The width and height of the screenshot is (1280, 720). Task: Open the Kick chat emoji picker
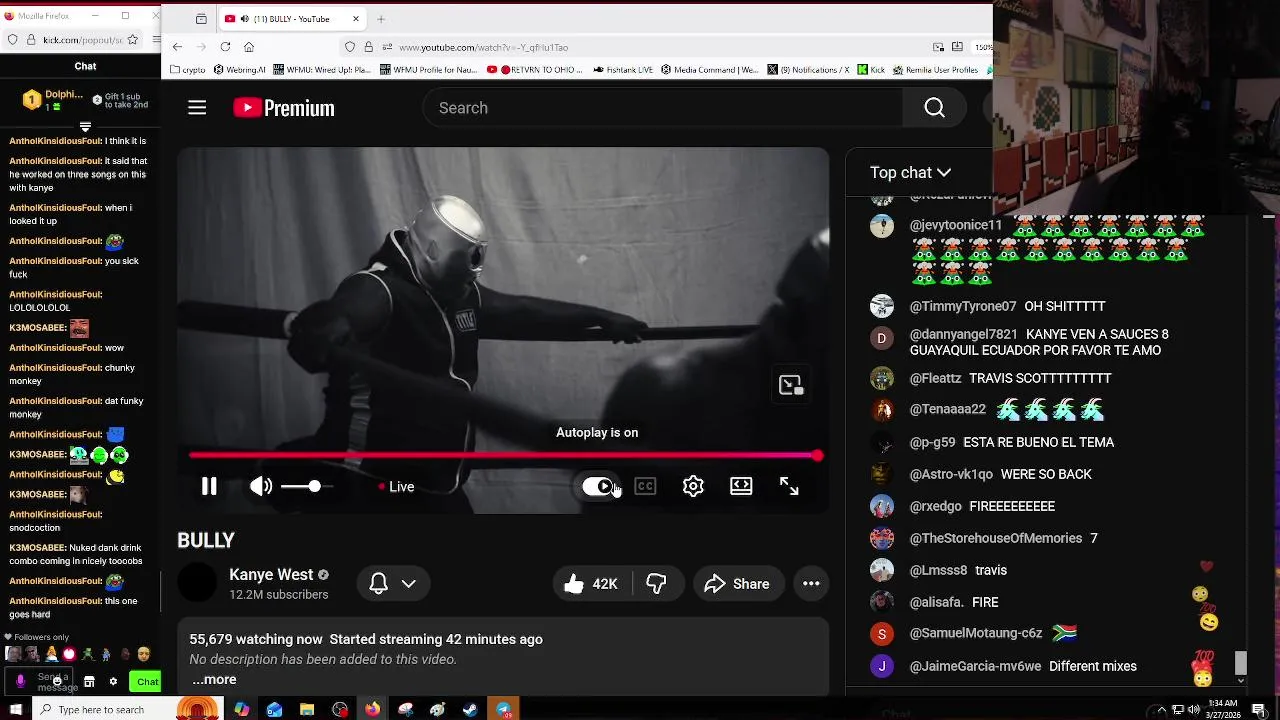tap(58, 679)
